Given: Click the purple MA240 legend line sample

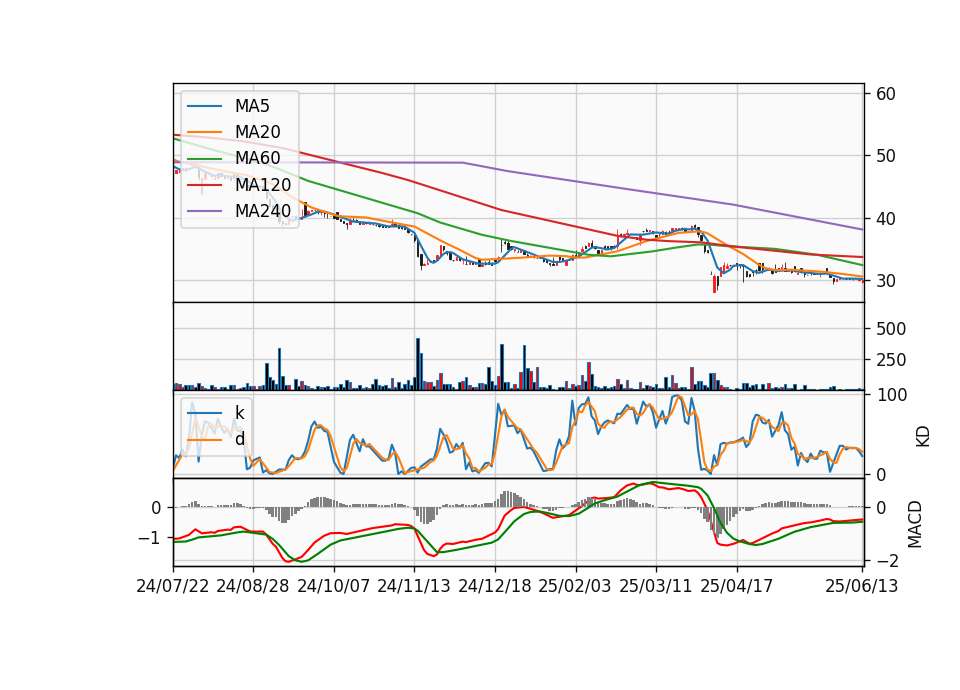Looking at the screenshot, I should click(204, 211).
